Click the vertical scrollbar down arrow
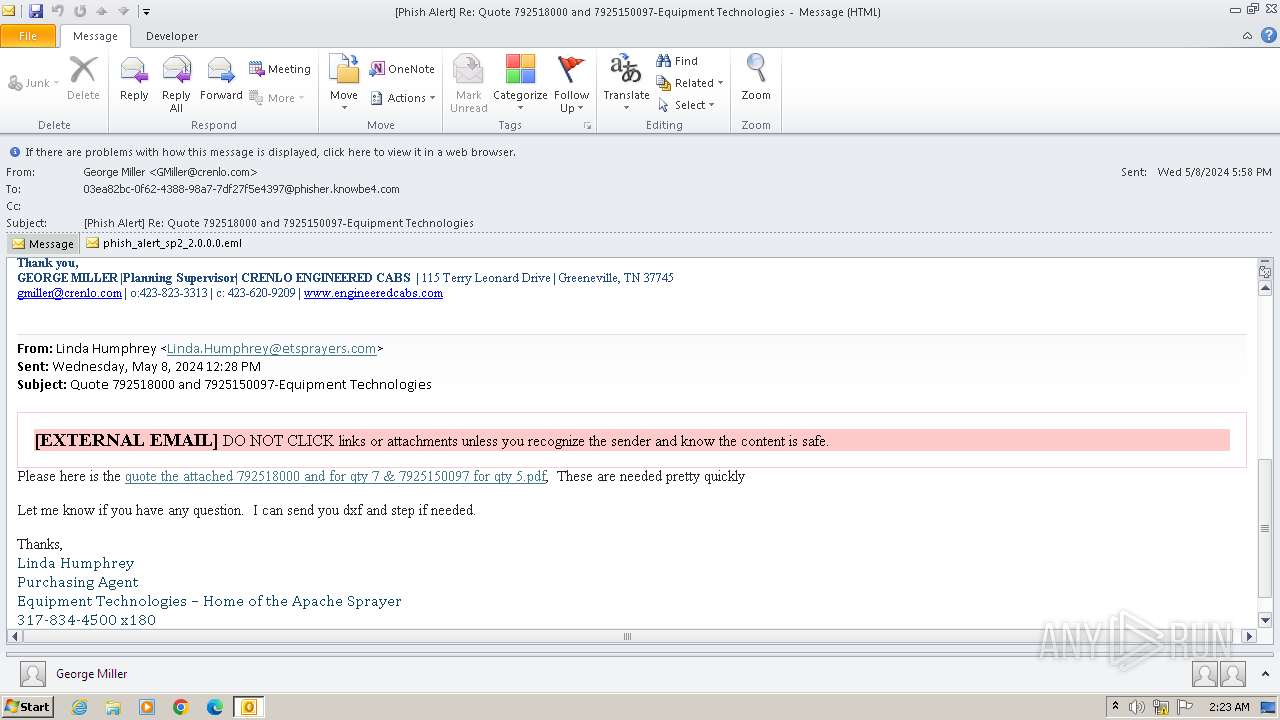The height and width of the screenshot is (720, 1280). (1265, 621)
